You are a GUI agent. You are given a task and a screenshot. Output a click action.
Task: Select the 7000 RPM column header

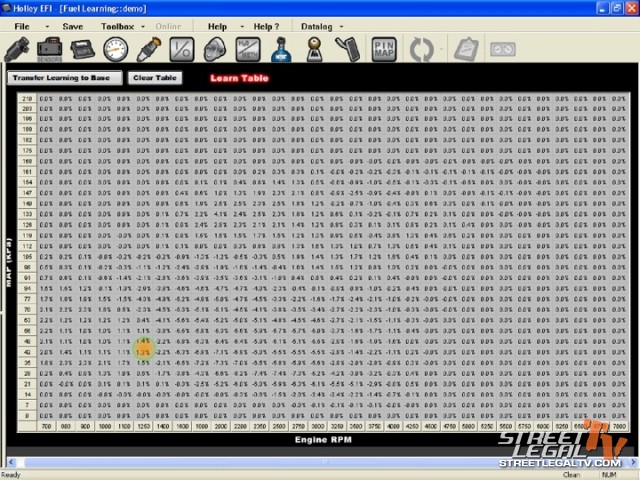619,426
